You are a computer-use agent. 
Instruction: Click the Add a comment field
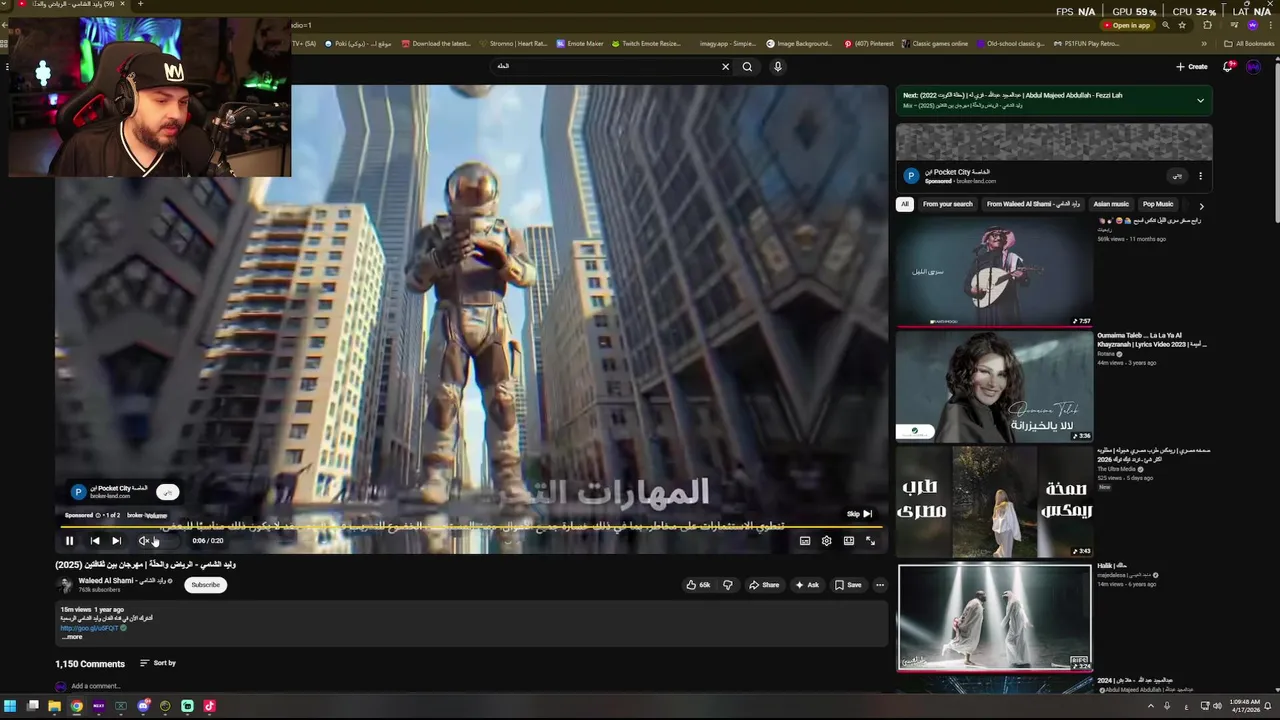click(x=96, y=686)
